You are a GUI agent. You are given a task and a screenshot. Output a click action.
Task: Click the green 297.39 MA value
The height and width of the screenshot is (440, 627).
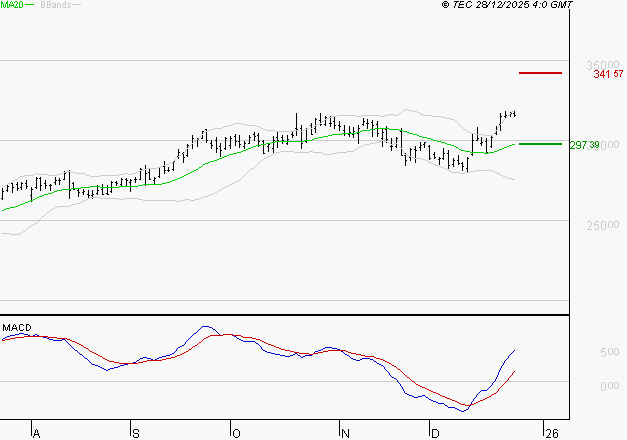pyautogui.click(x=584, y=145)
